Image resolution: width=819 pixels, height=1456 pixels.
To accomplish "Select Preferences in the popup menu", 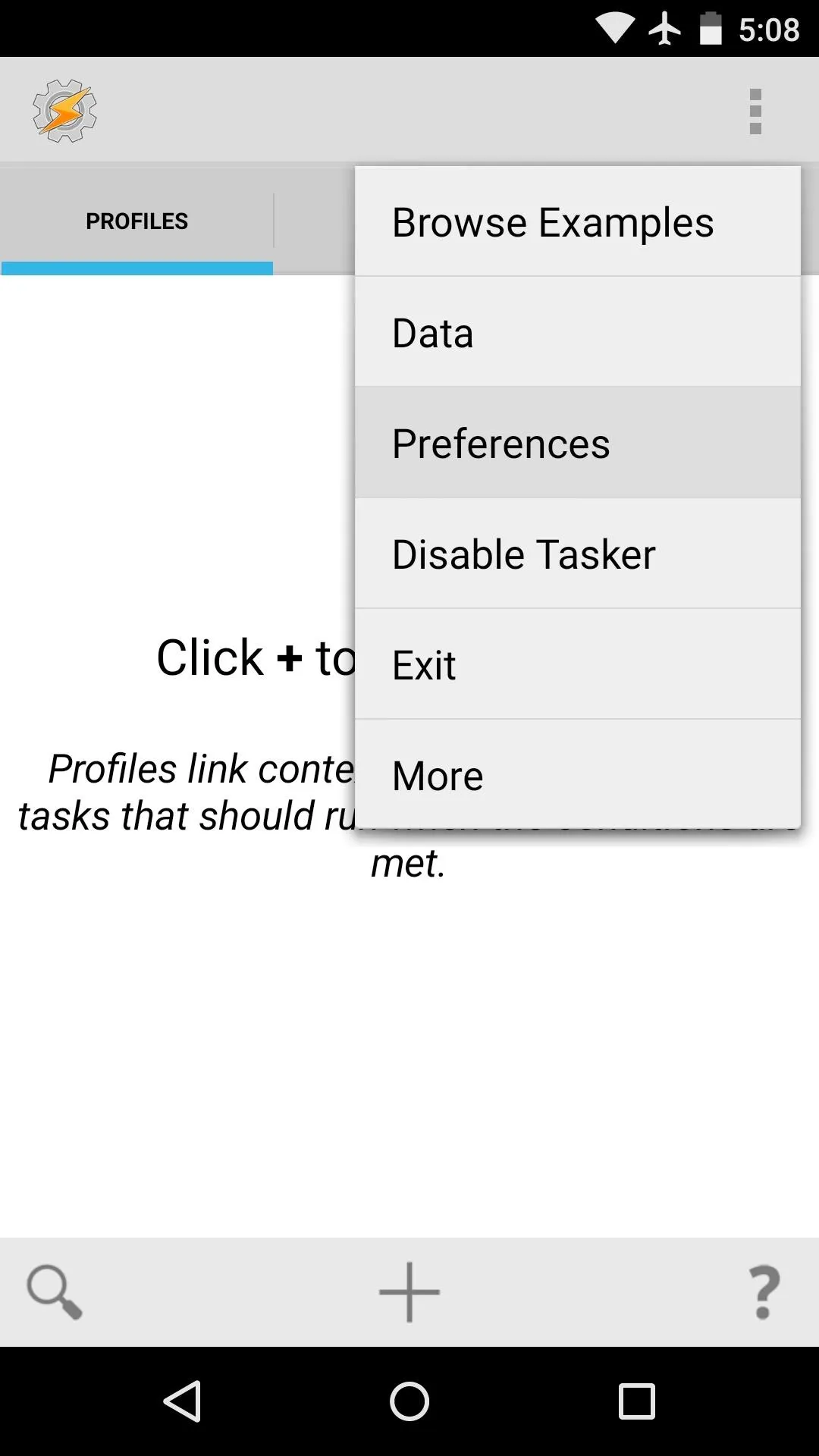I will point(578,443).
